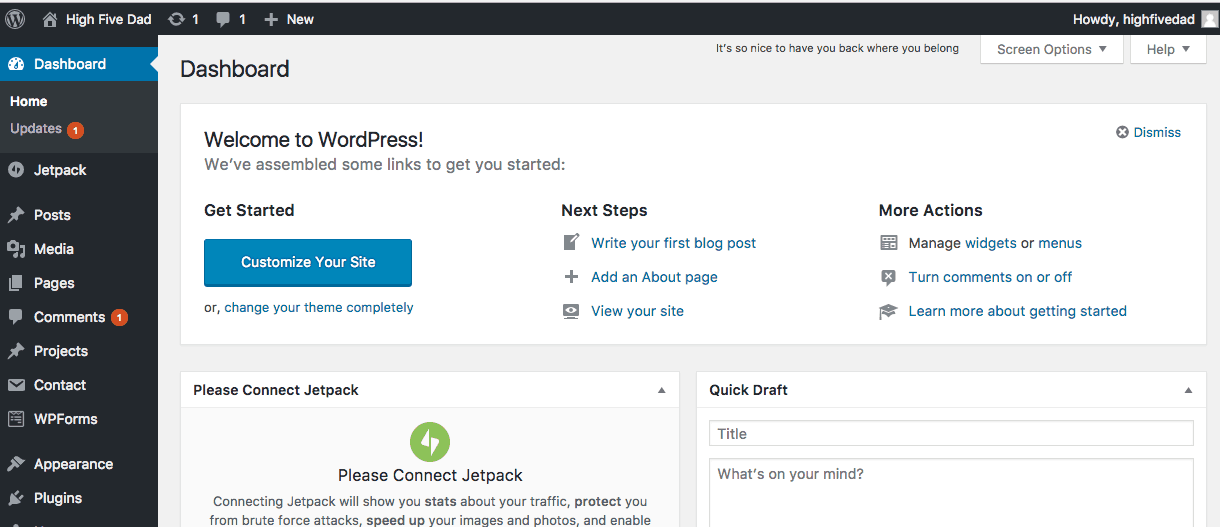Image resolution: width=1220 pixels, height=527 pixels.
Task: Open Learn more about getting started link
Action: pyautogui.click(x=1017, y=311)
